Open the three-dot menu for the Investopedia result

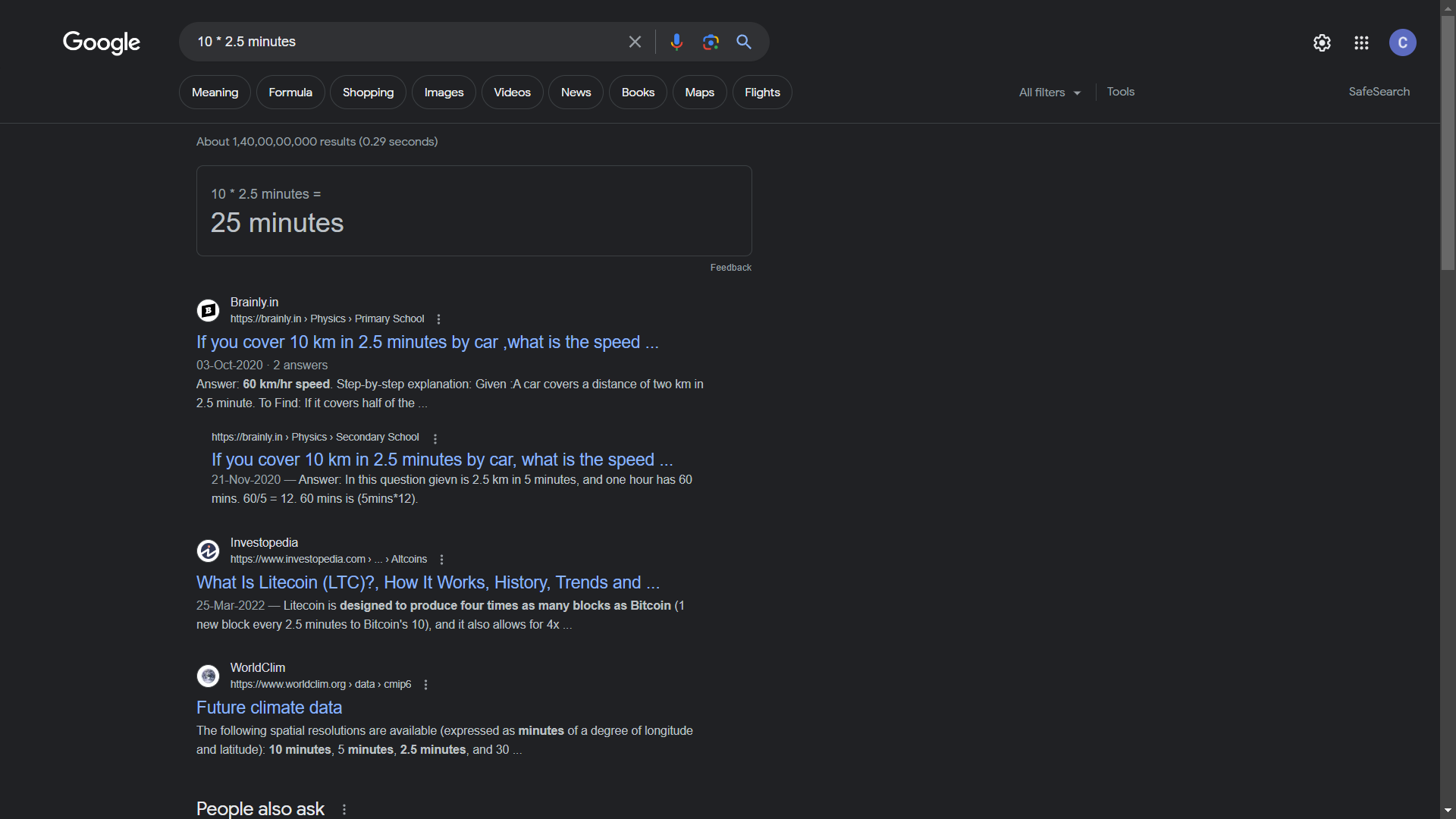441,560
